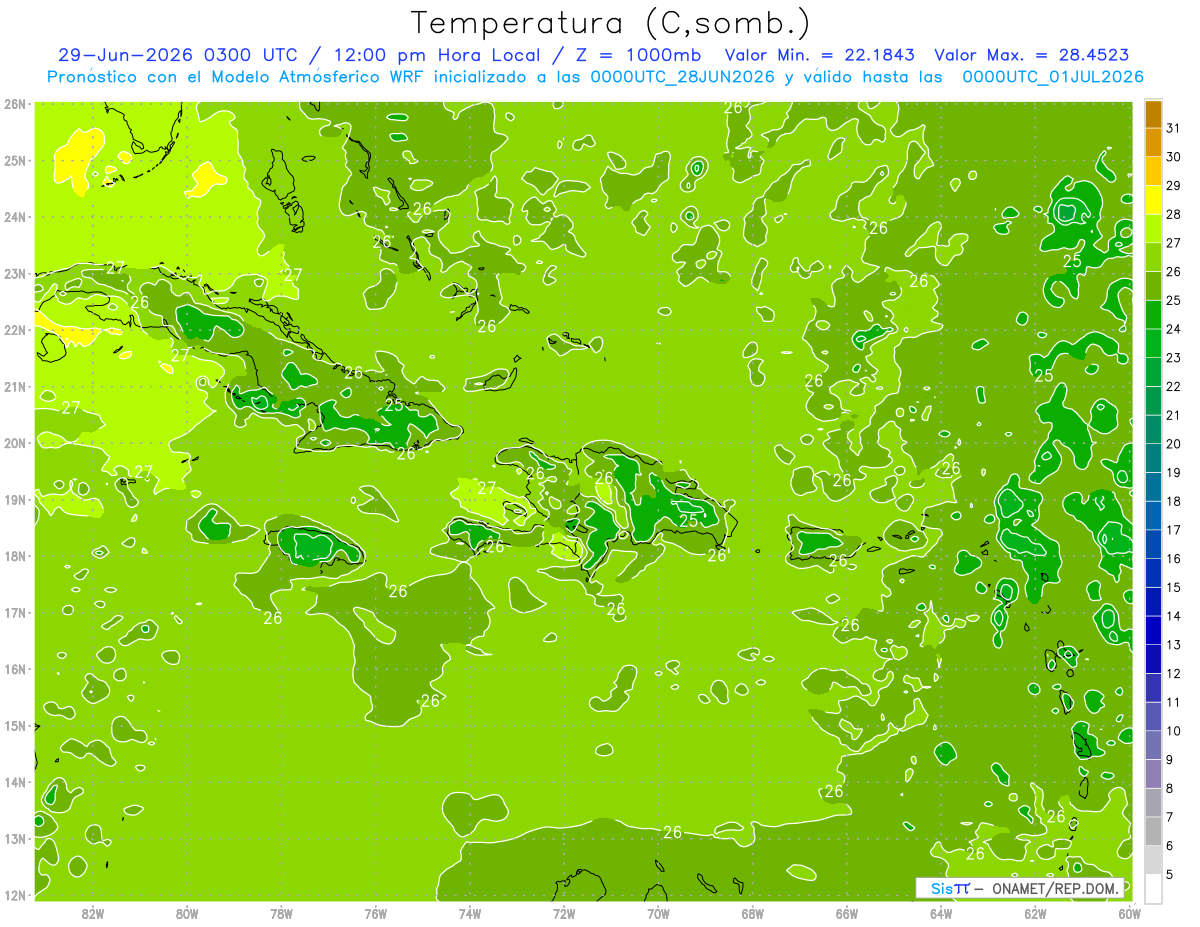
Task: Click the 64W longitude axis label
Action: (941, 913)
